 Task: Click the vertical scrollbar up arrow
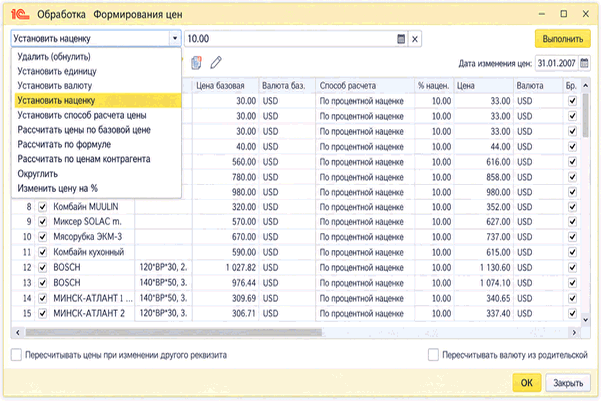[586, 85]
